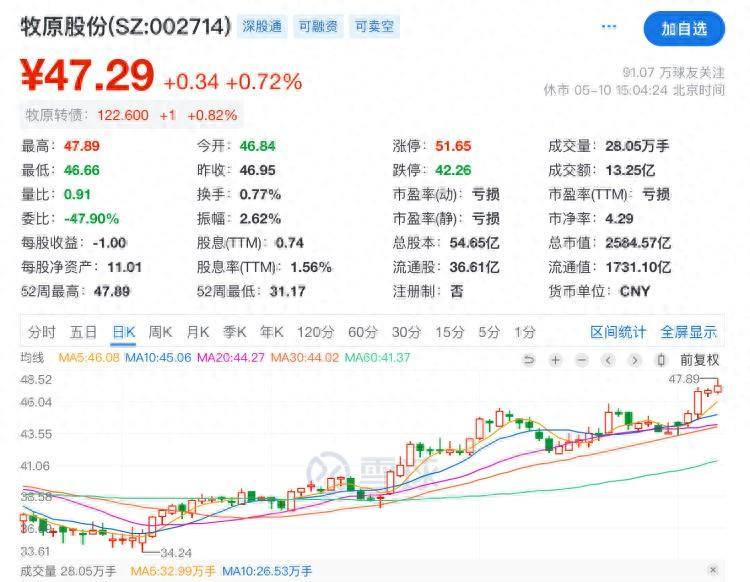The image size is (750, 582).
Task: Click the 深股通 tag
Action: click(262, 26)
